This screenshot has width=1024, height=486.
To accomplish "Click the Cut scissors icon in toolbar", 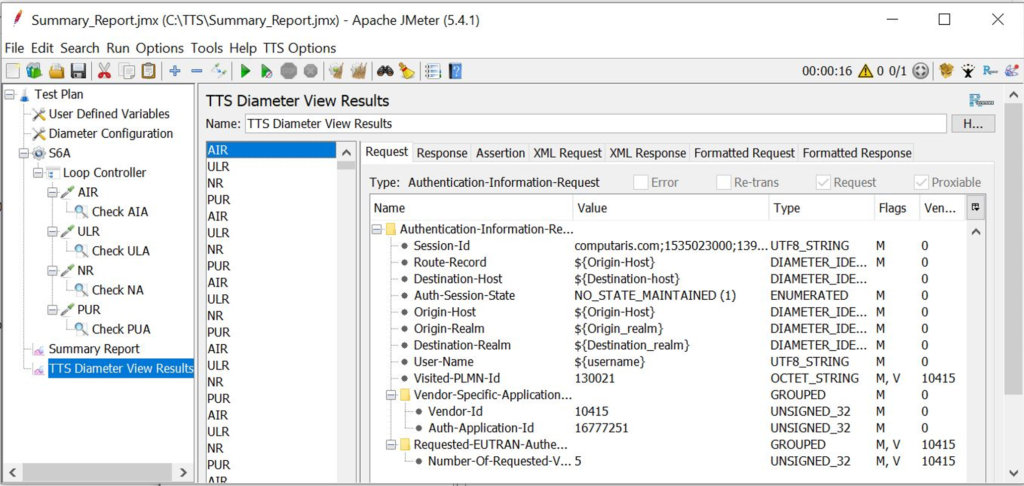I will [103, 71].
